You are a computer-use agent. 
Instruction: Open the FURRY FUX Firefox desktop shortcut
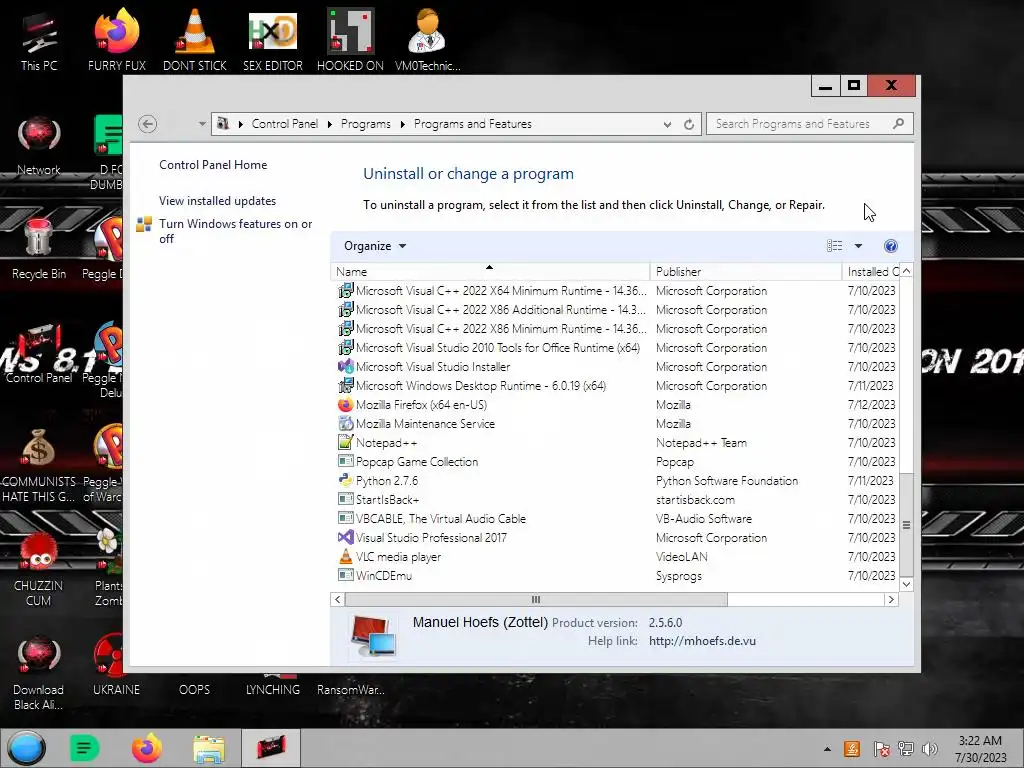tap(116, 39)
